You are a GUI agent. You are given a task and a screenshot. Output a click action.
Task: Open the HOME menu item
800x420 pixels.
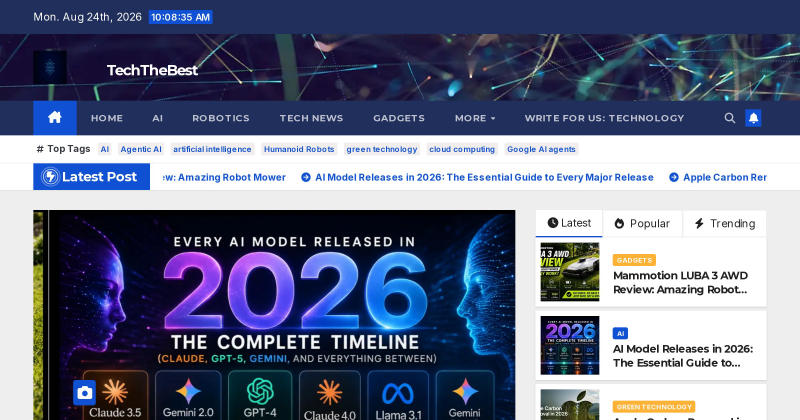coord(107,118)
